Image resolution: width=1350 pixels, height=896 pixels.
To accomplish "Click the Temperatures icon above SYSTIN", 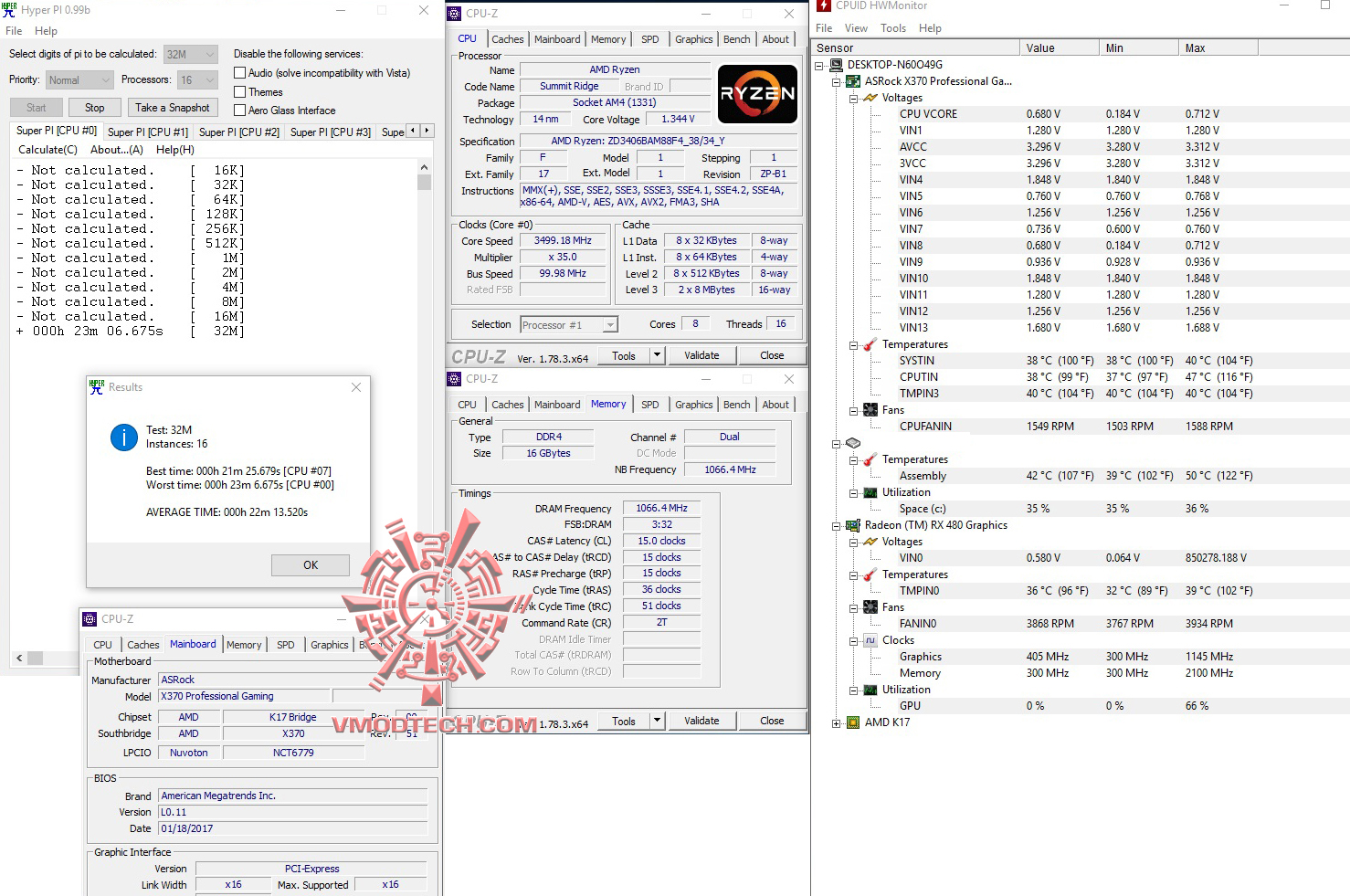I will pos(870,344).
